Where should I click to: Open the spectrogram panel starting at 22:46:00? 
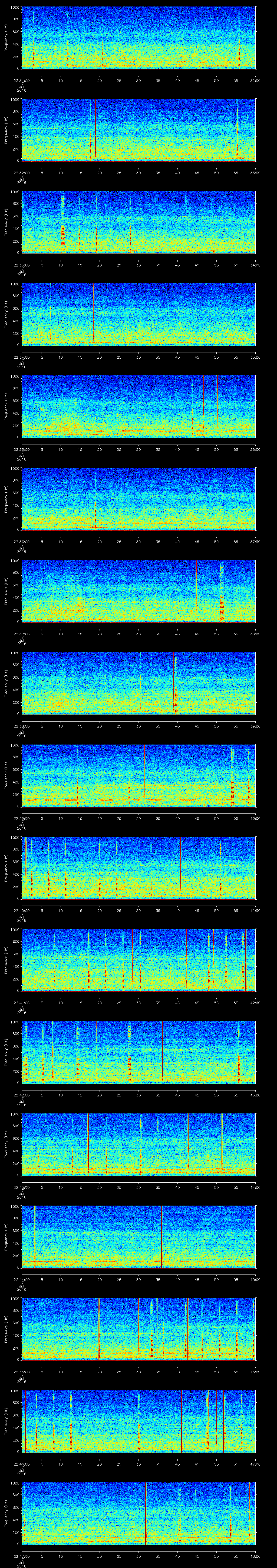pyautogui.click(x=138, y=1421)
